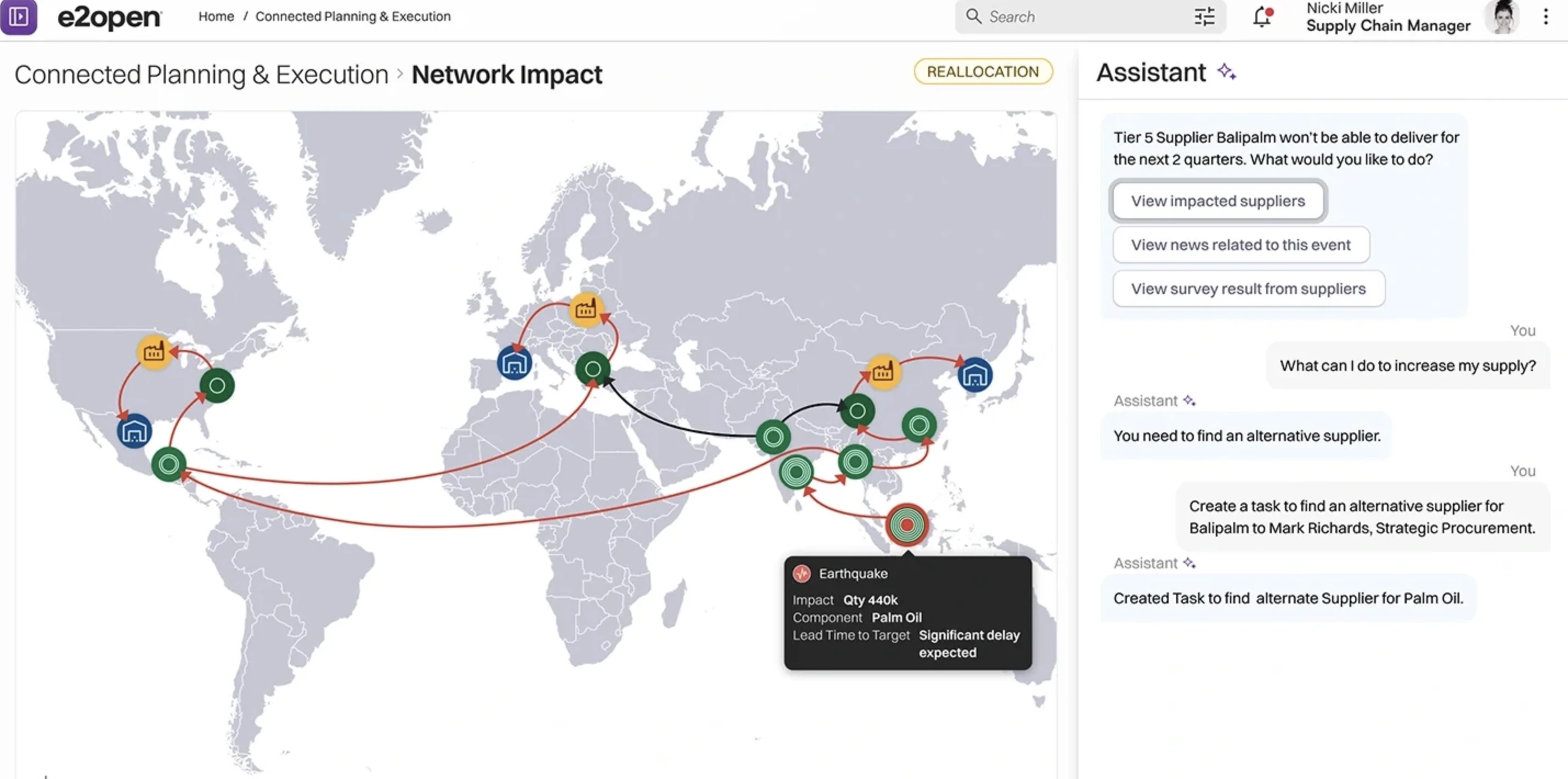
Task: Click the 'Qty 440k' impact value
Action: pyautogui.click(x=870, y=600)
